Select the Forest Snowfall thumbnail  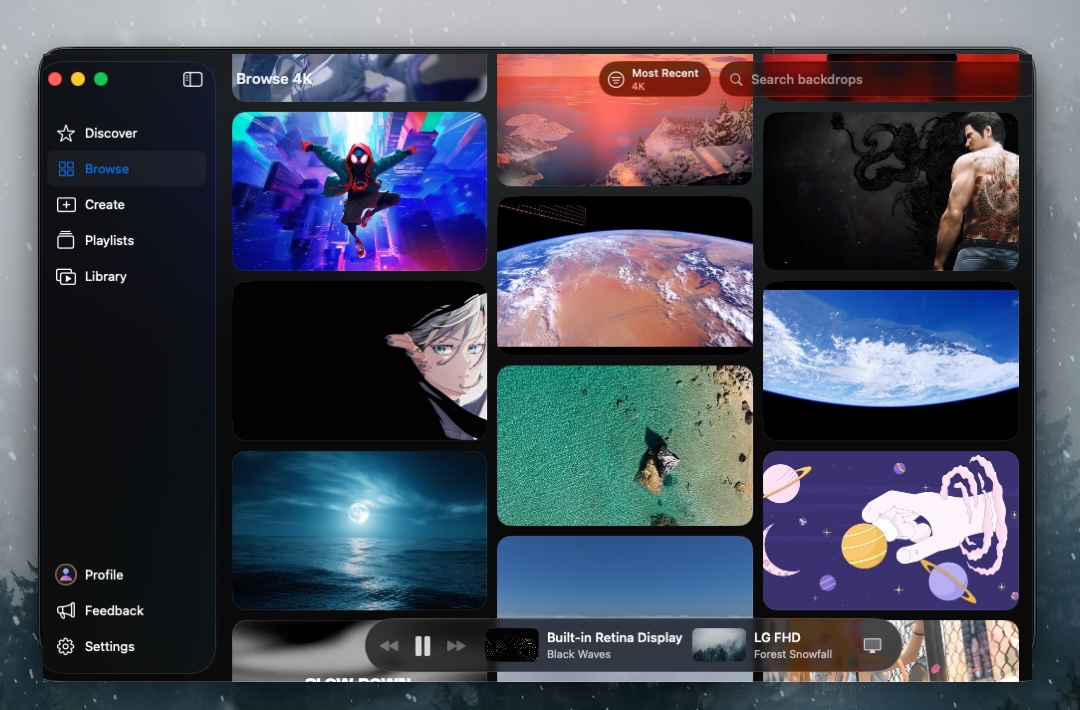[718, 645]
